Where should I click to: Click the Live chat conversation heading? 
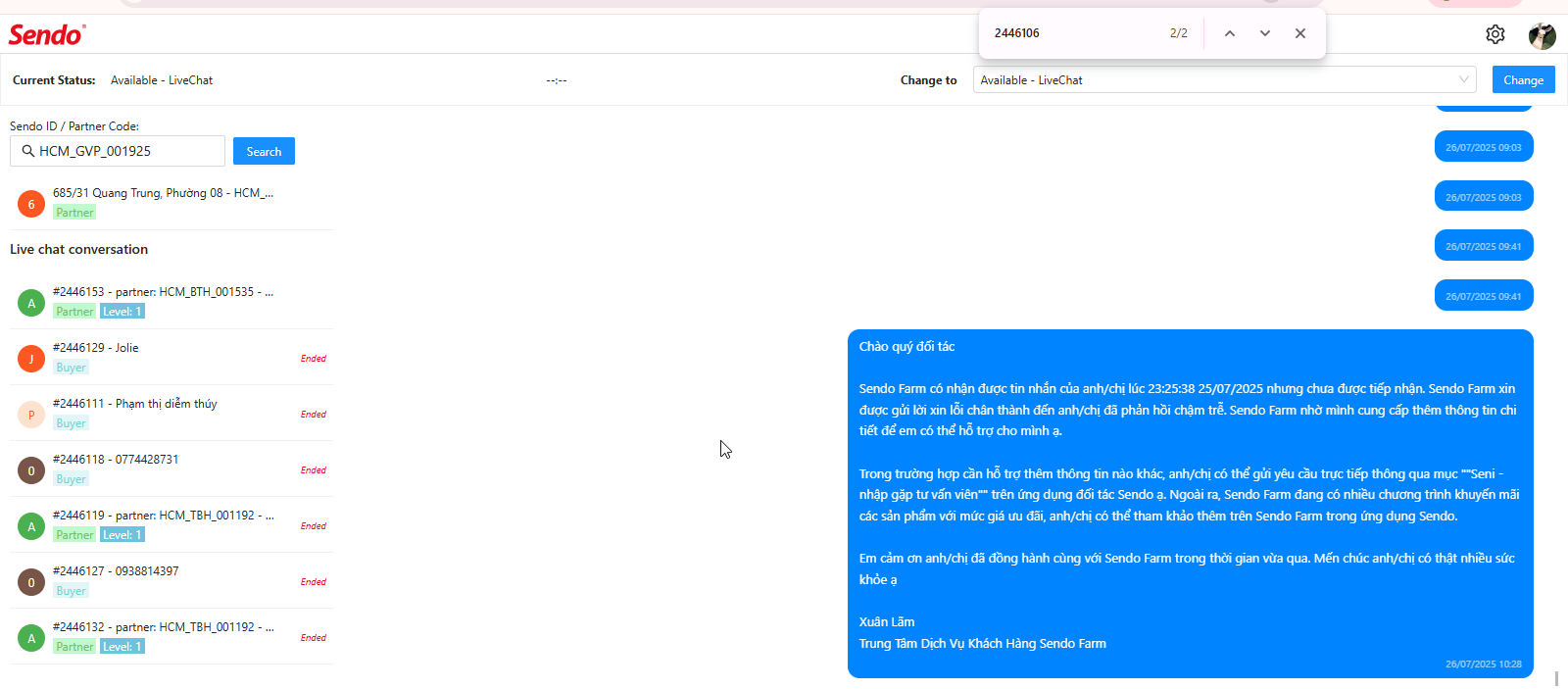pyautogui.click(x=79, y=250)
